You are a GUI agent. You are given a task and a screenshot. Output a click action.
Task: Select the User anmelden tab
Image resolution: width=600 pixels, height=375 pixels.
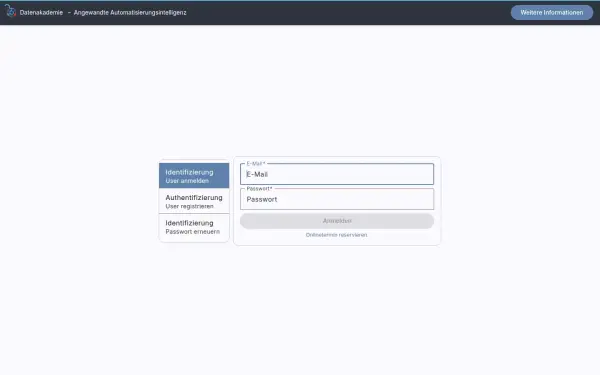194,176
